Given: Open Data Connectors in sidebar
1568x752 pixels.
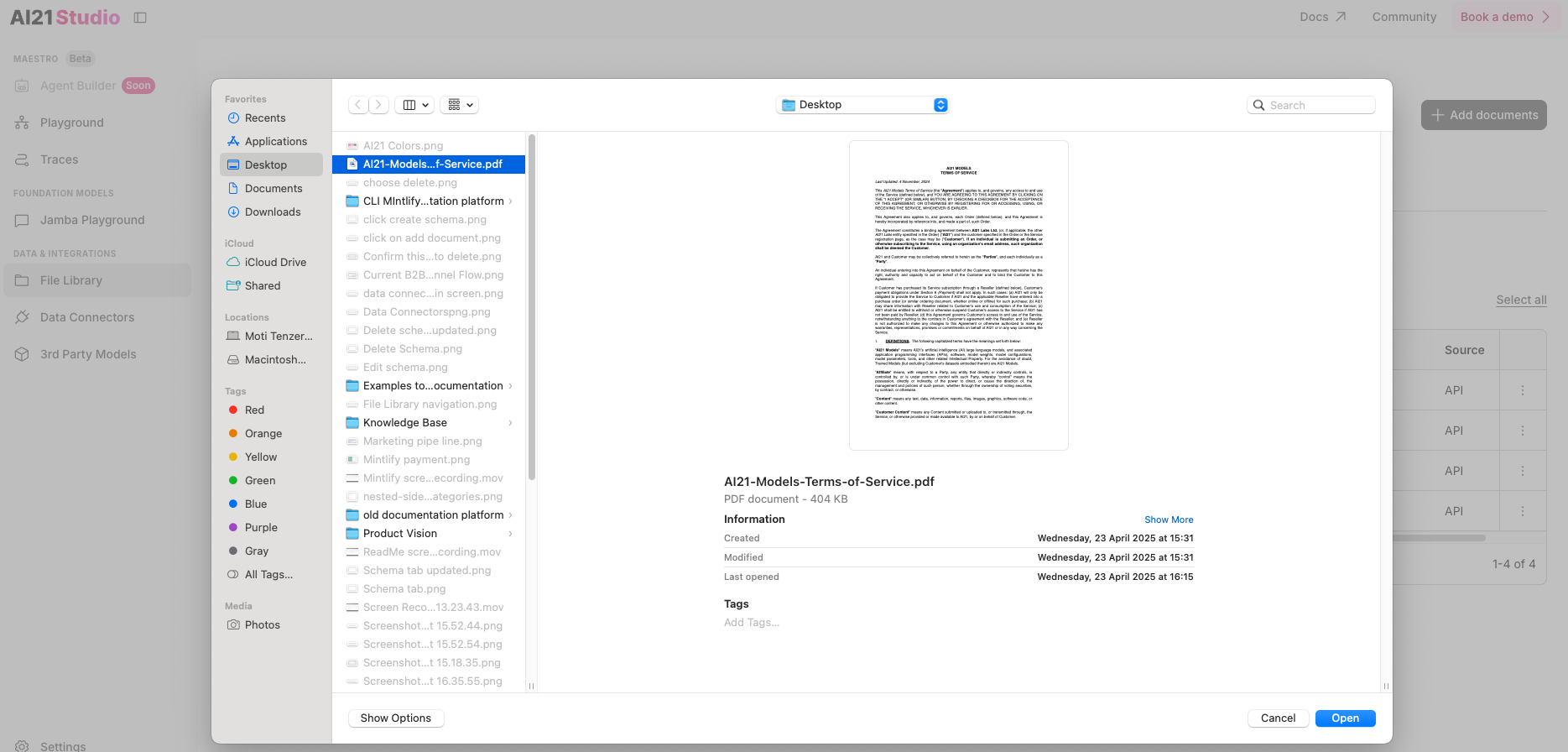Looking at the screenshot, I should 97,317.
